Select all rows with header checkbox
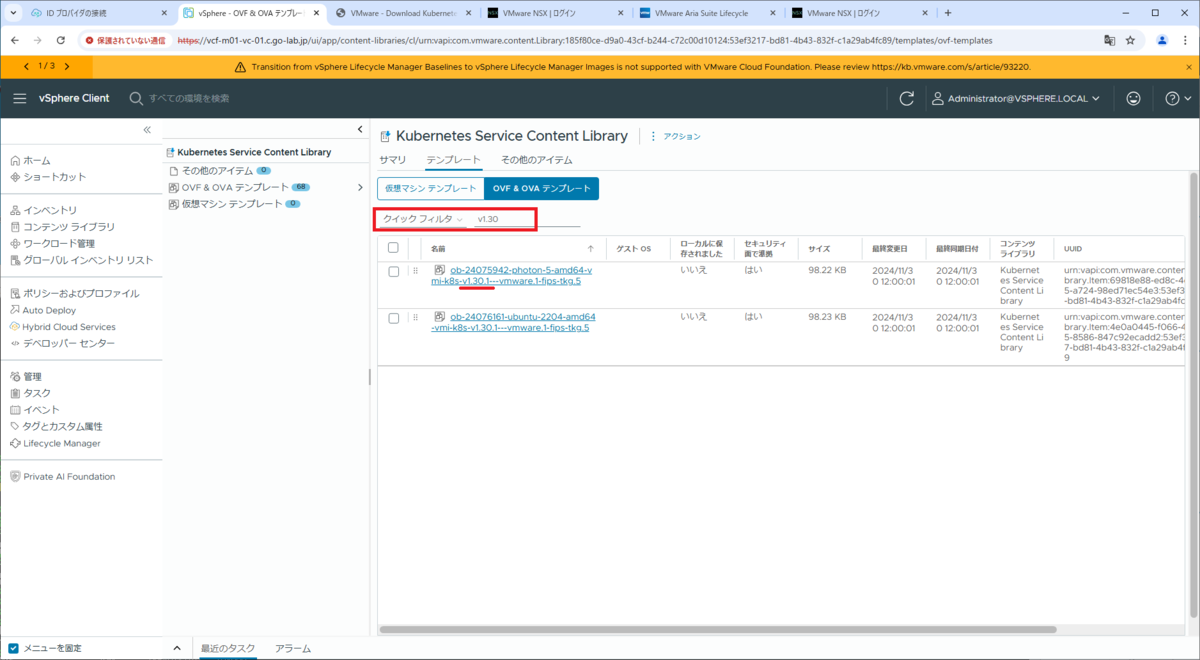The height and width of the screenshot is (660, 1200). (x=393, y=248)
